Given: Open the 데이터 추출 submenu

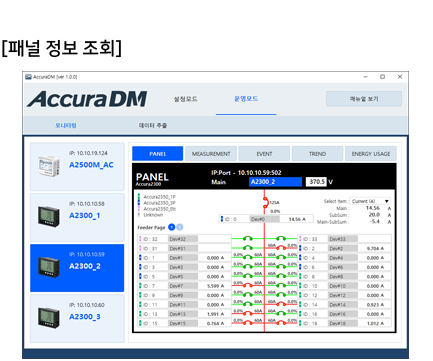Looking at the screenshot, I should 153,126.
